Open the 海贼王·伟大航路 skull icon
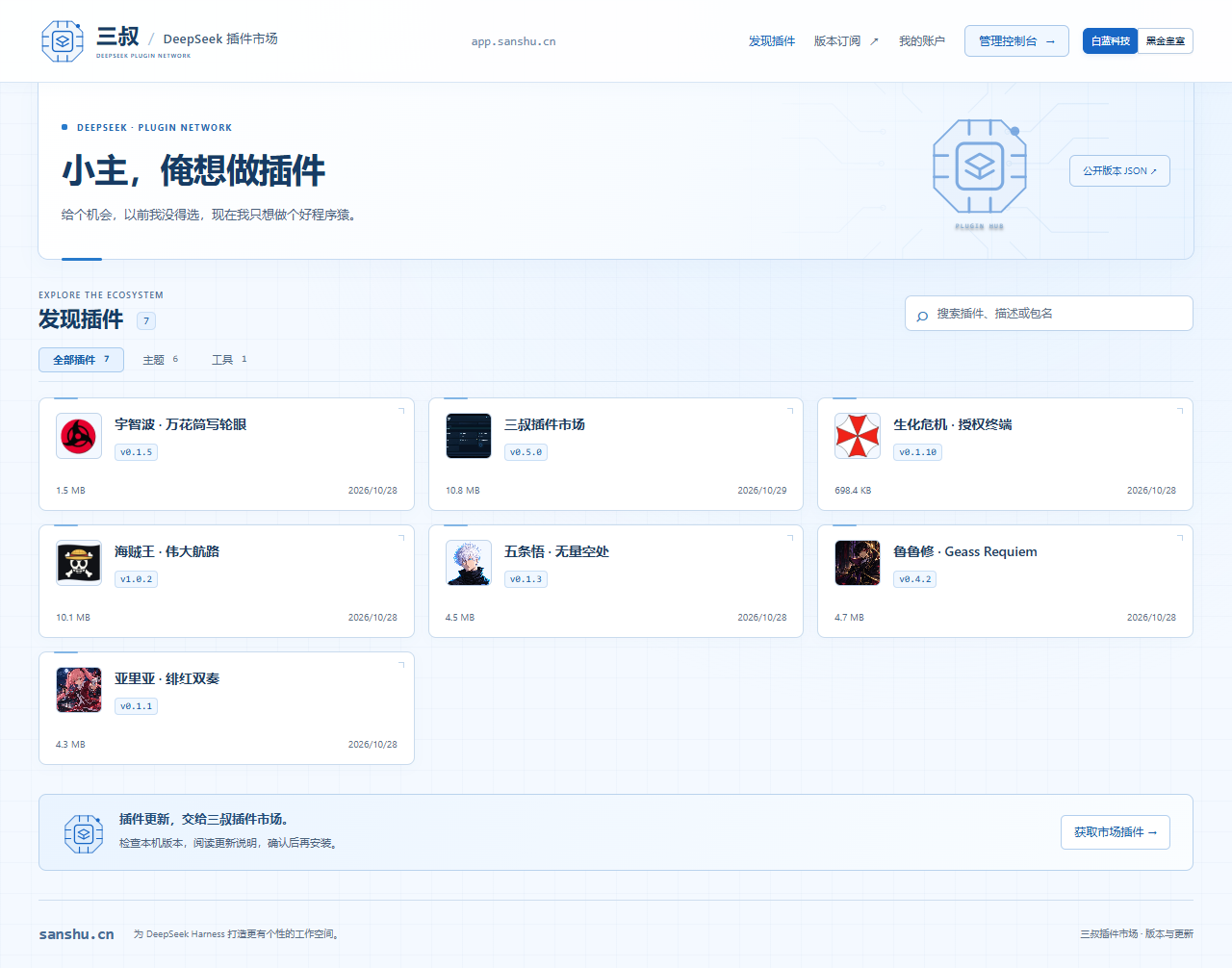This screenshot has height=968, width=1232. [79, 564]
